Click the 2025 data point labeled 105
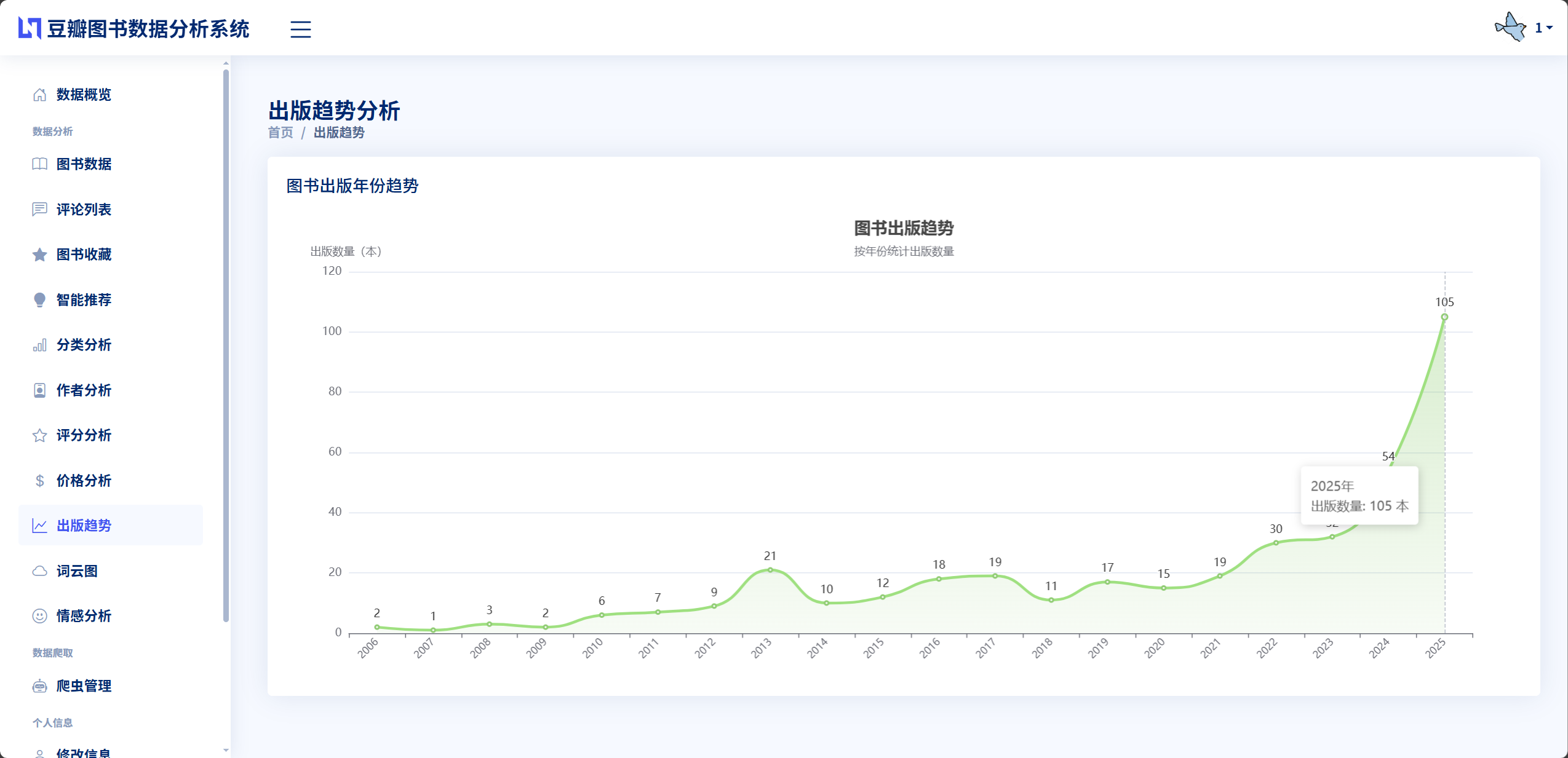1568x758 pixels. [x=1444, y=317]
